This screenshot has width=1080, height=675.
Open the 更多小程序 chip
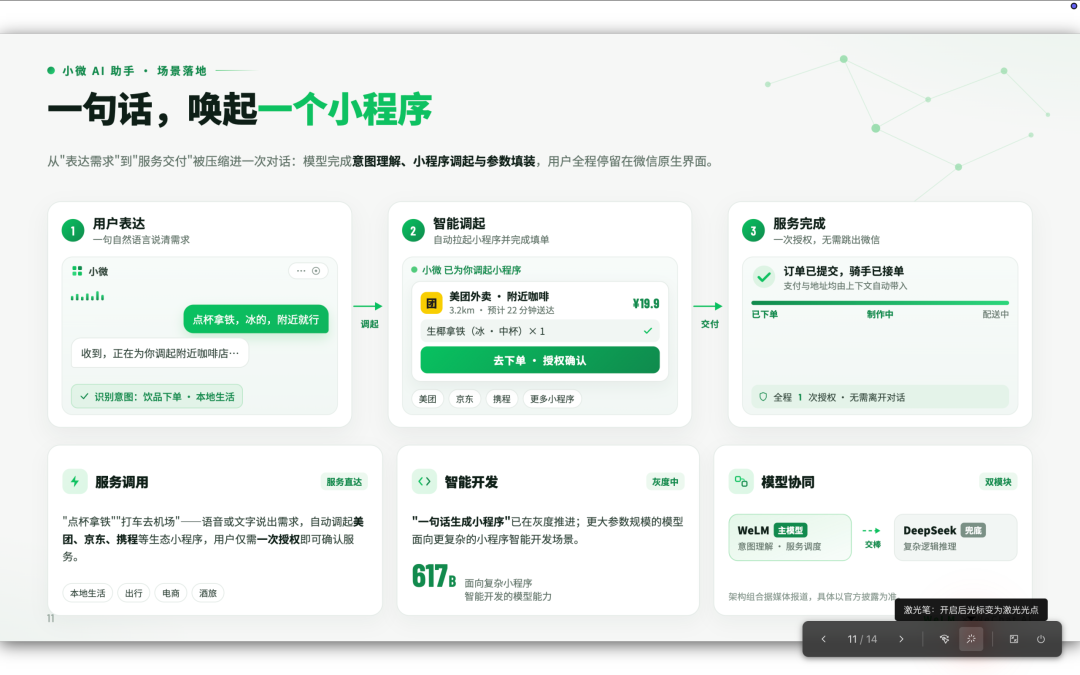click(552, 399)
